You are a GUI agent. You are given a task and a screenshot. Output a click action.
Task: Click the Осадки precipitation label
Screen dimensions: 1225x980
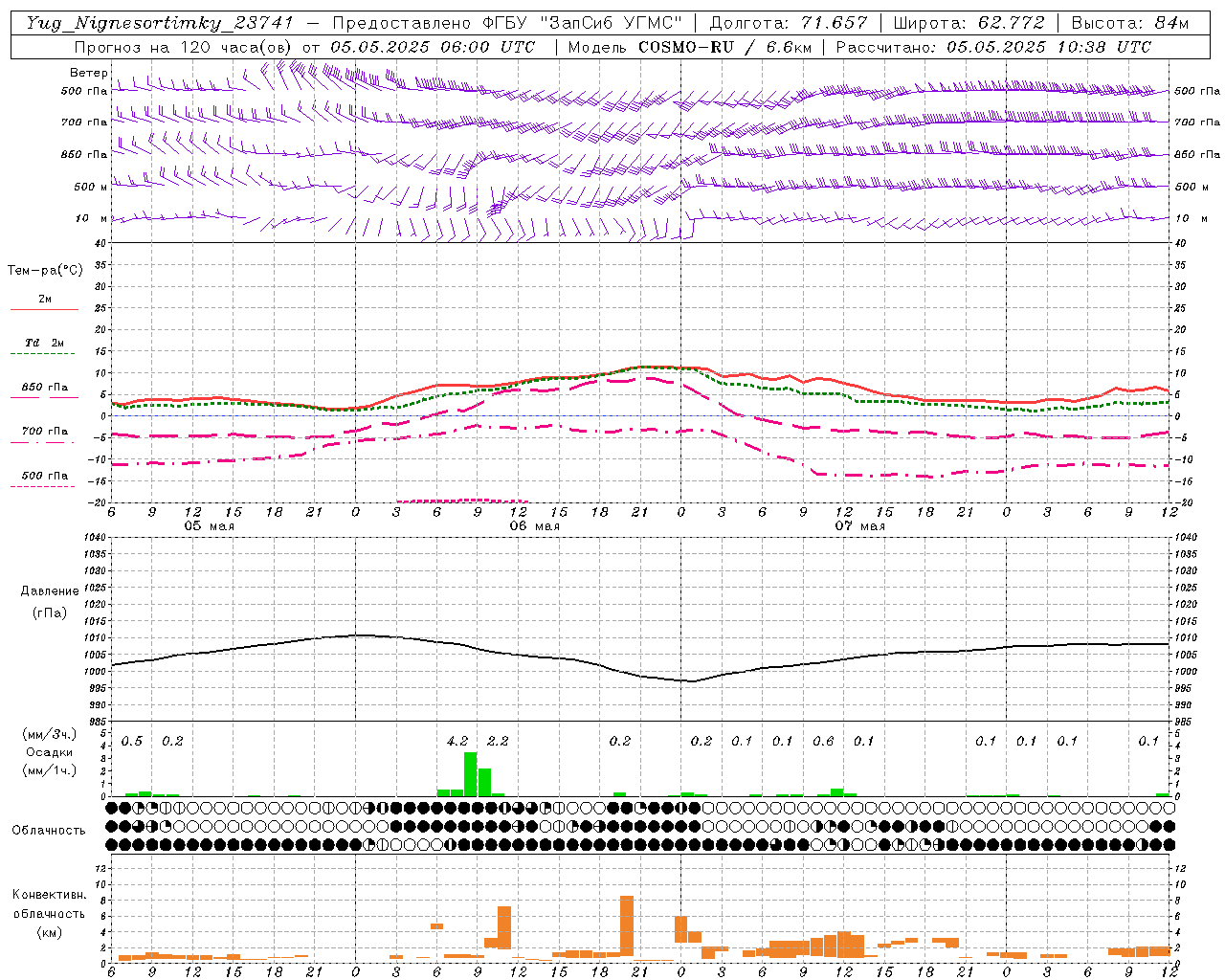[50, 752]
